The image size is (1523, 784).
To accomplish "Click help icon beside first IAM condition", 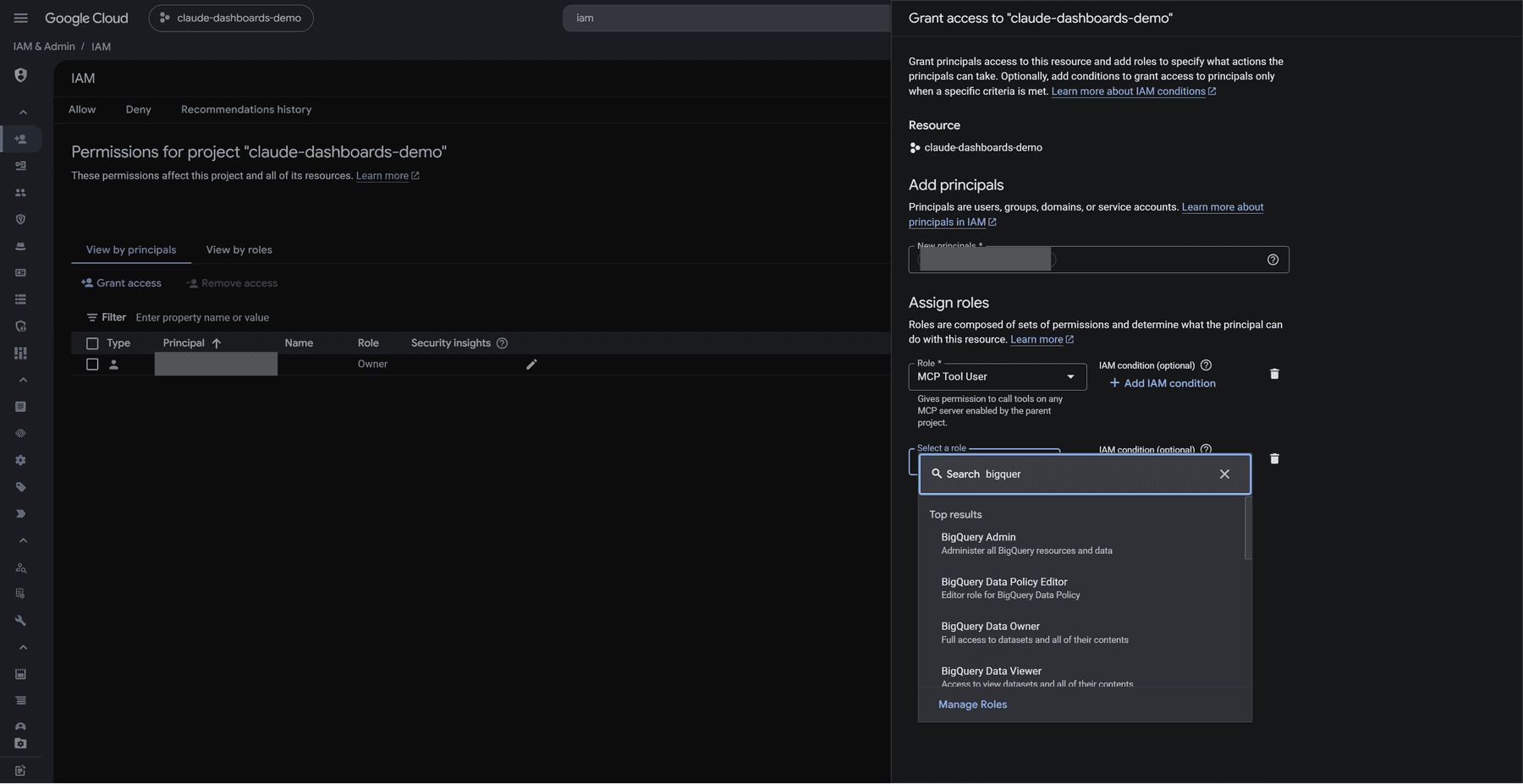I will tap(1207, 365).
